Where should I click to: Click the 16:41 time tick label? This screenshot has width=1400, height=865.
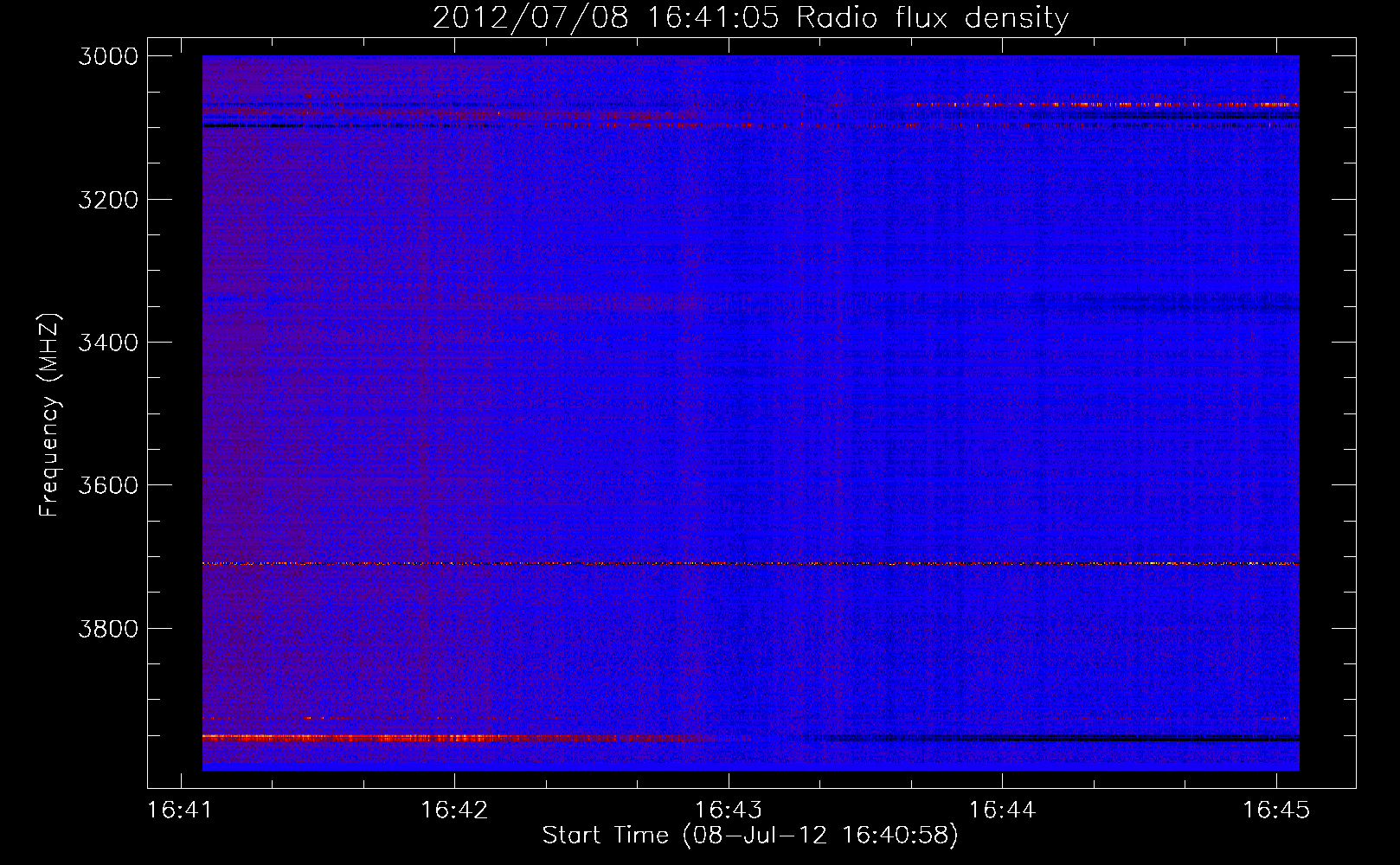coord(181,810)
